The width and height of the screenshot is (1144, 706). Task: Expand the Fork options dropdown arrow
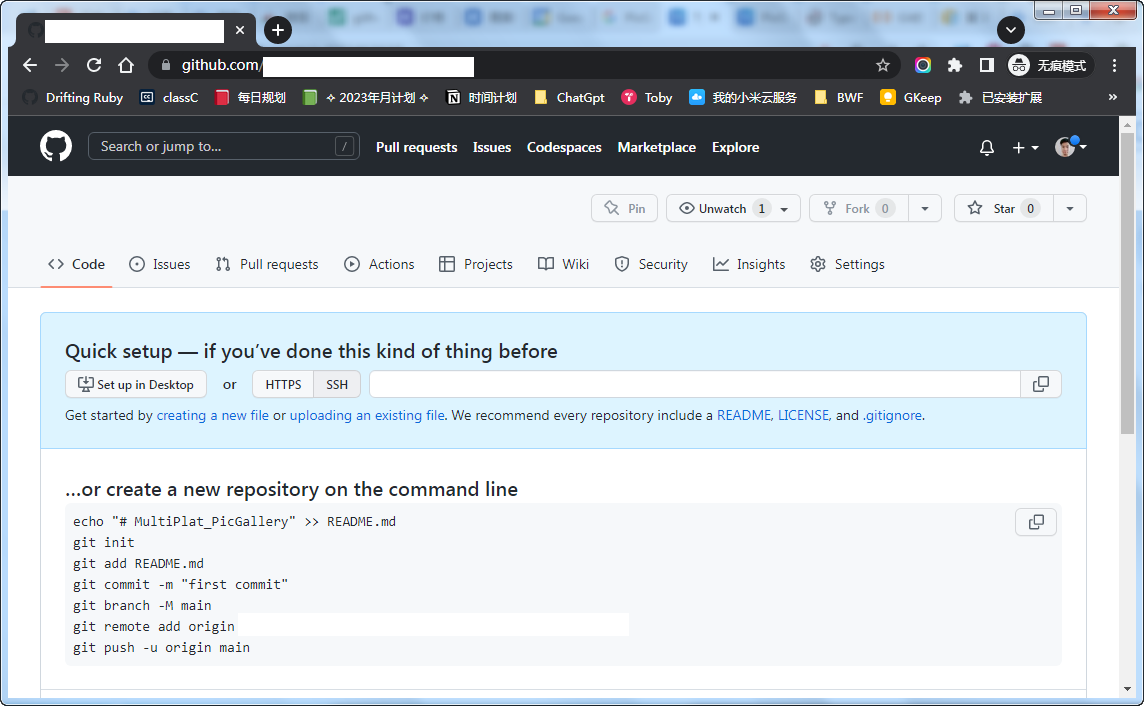tap(924, 209)
